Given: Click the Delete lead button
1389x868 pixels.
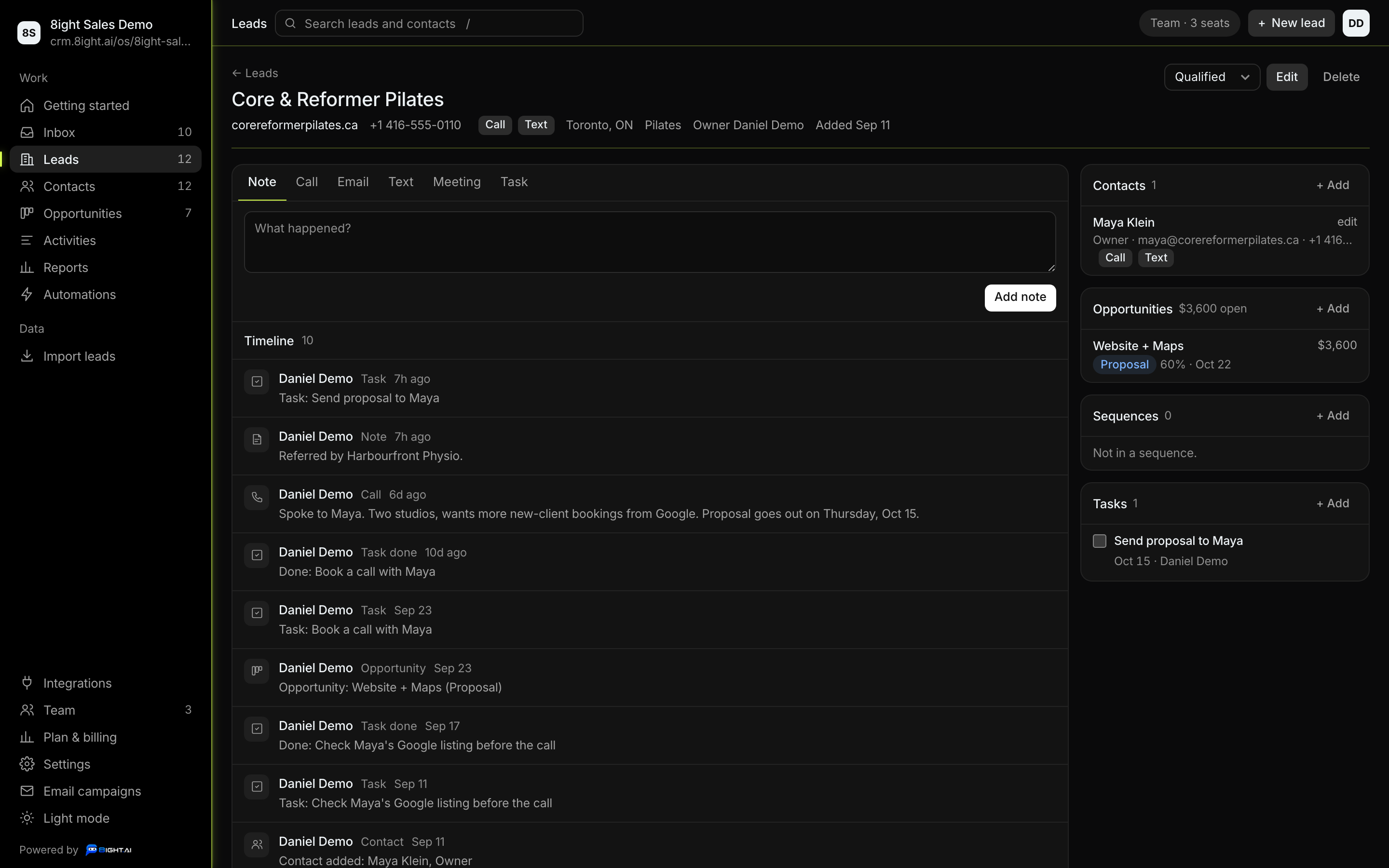Looking at the screenshot, I should pyautogui.click(x=1341, y=77).
